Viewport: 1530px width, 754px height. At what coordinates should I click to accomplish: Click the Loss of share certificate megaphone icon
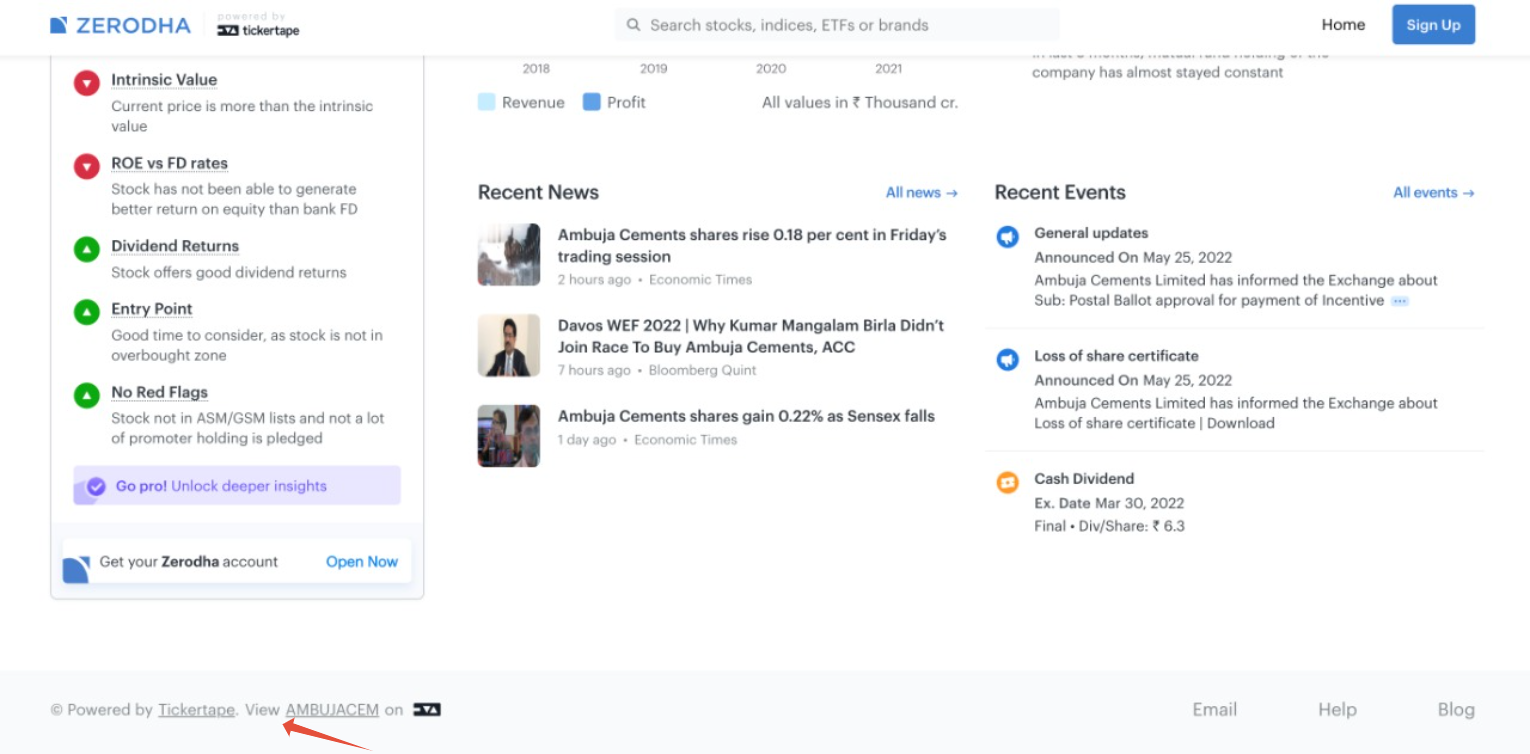click(1007, 360)
